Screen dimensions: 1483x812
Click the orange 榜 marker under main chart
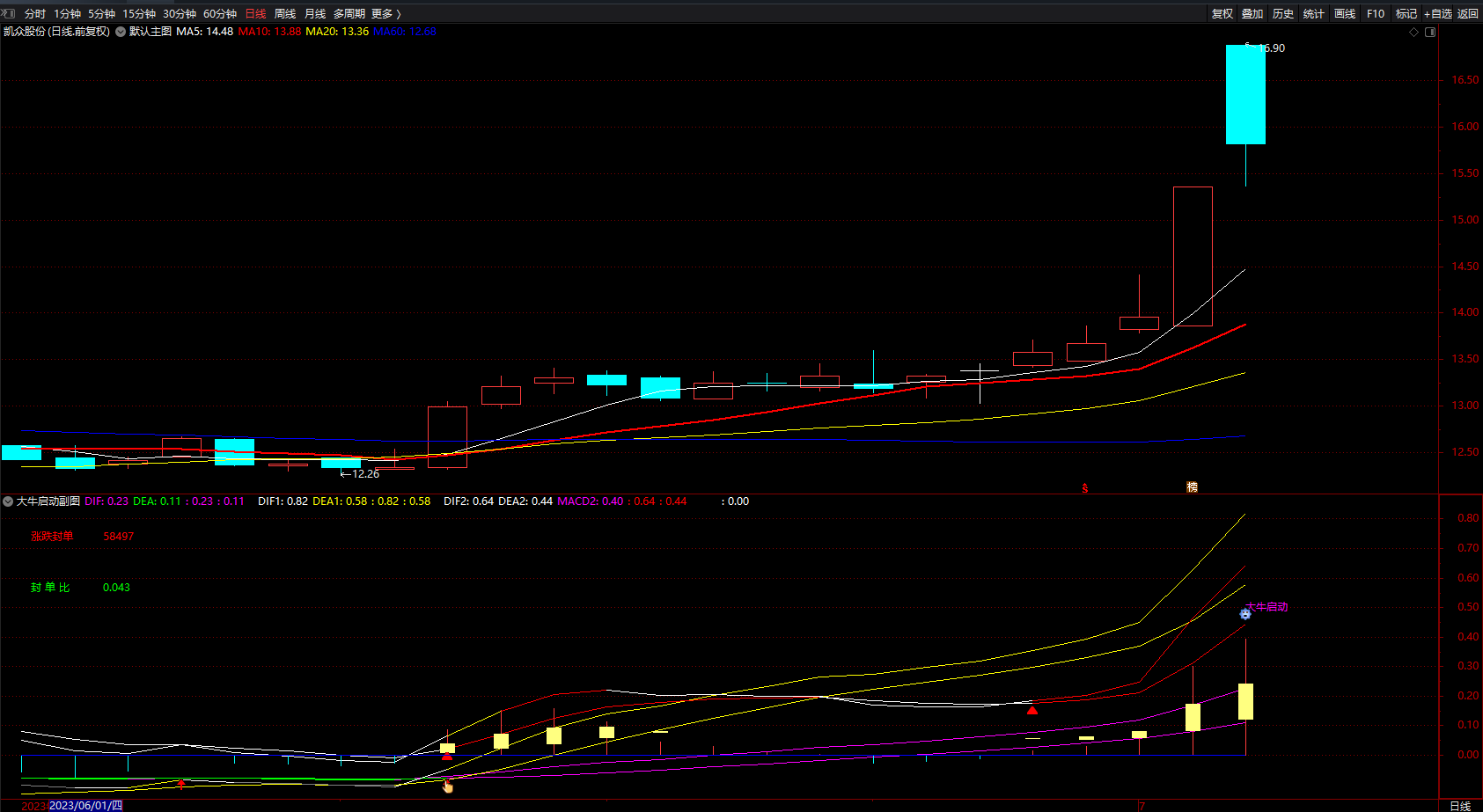1193,487
